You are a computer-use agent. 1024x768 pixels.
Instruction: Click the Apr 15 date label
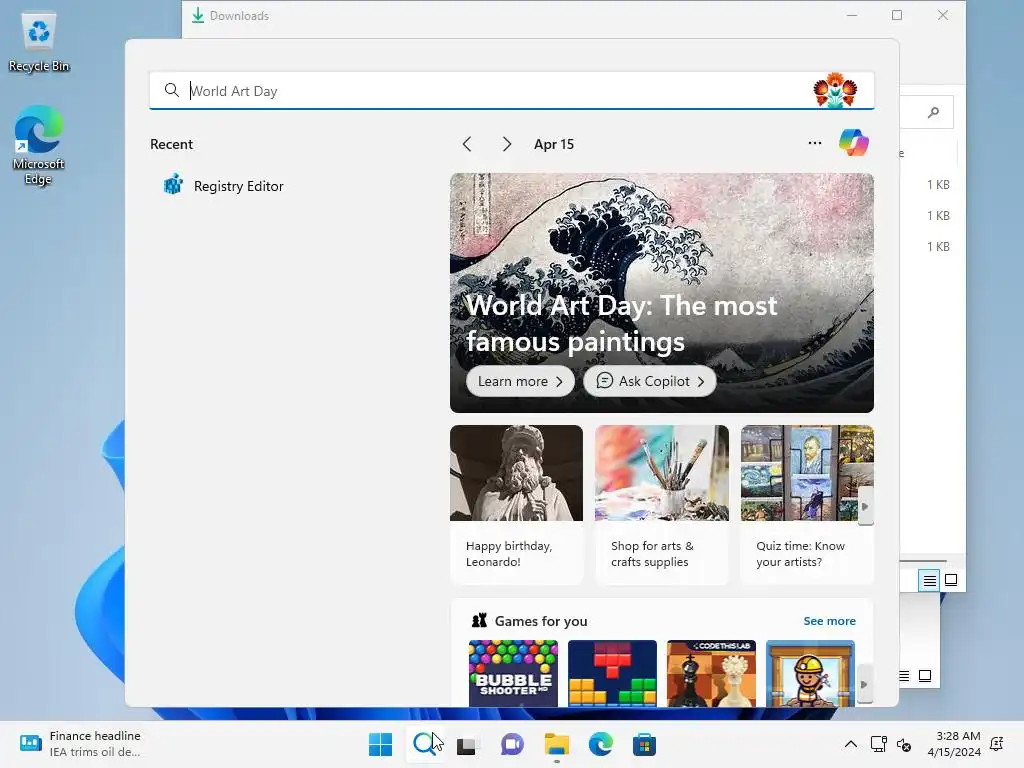tap(554, 144)
